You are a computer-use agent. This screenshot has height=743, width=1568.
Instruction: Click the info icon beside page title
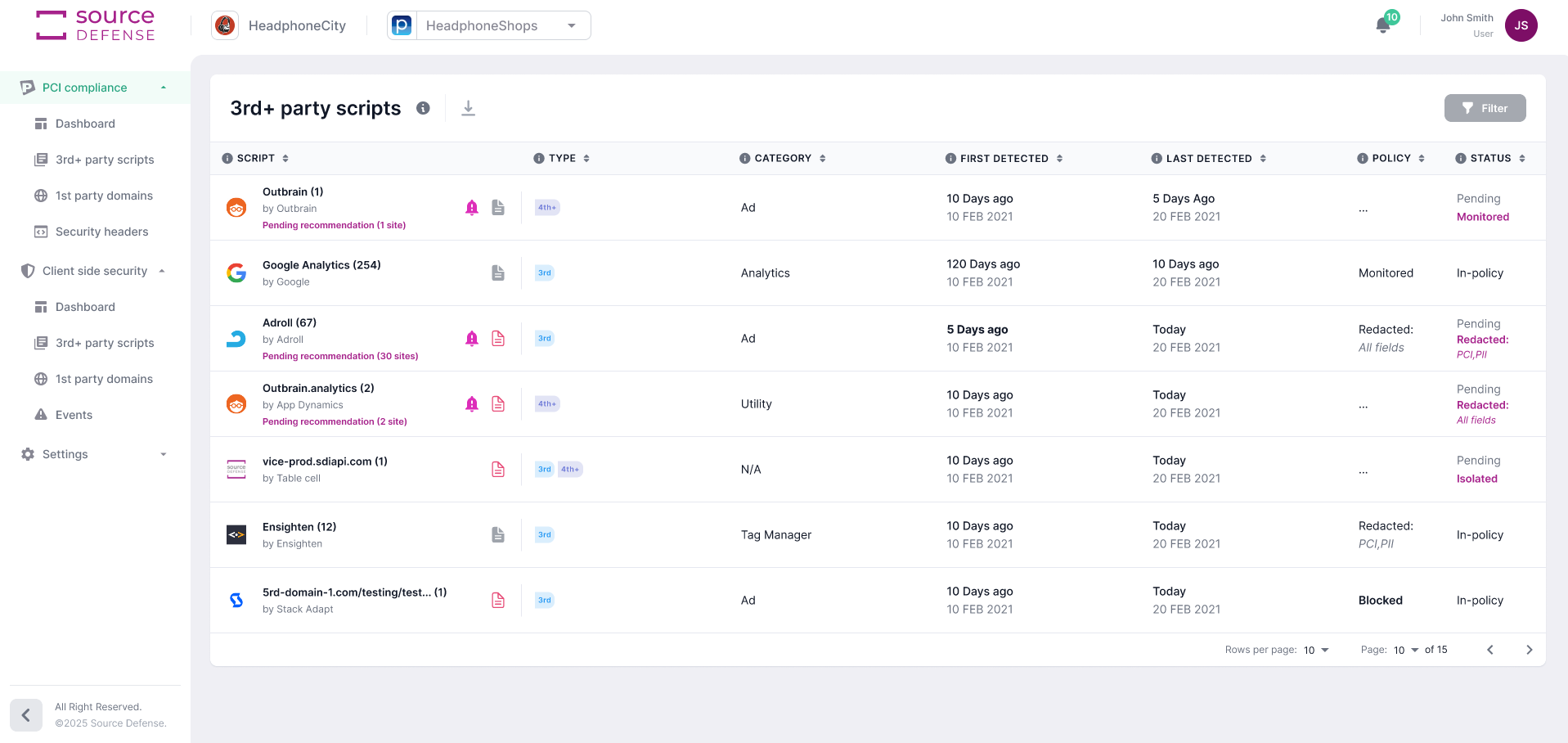point(423,108)
